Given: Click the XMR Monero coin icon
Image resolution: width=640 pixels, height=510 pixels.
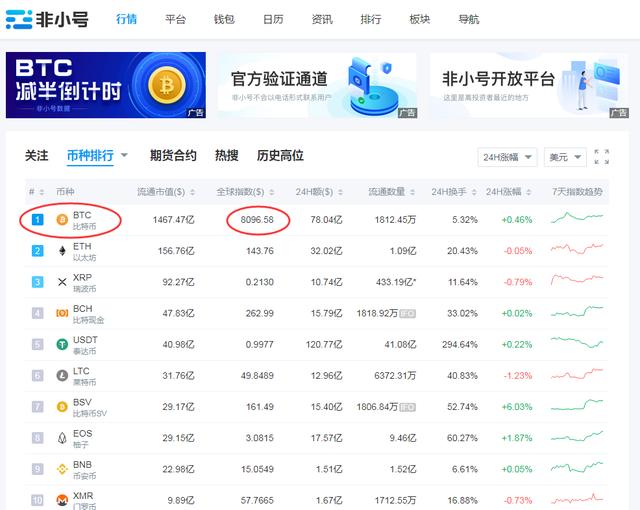Looking at the screenshot, I should coord(62,500).
